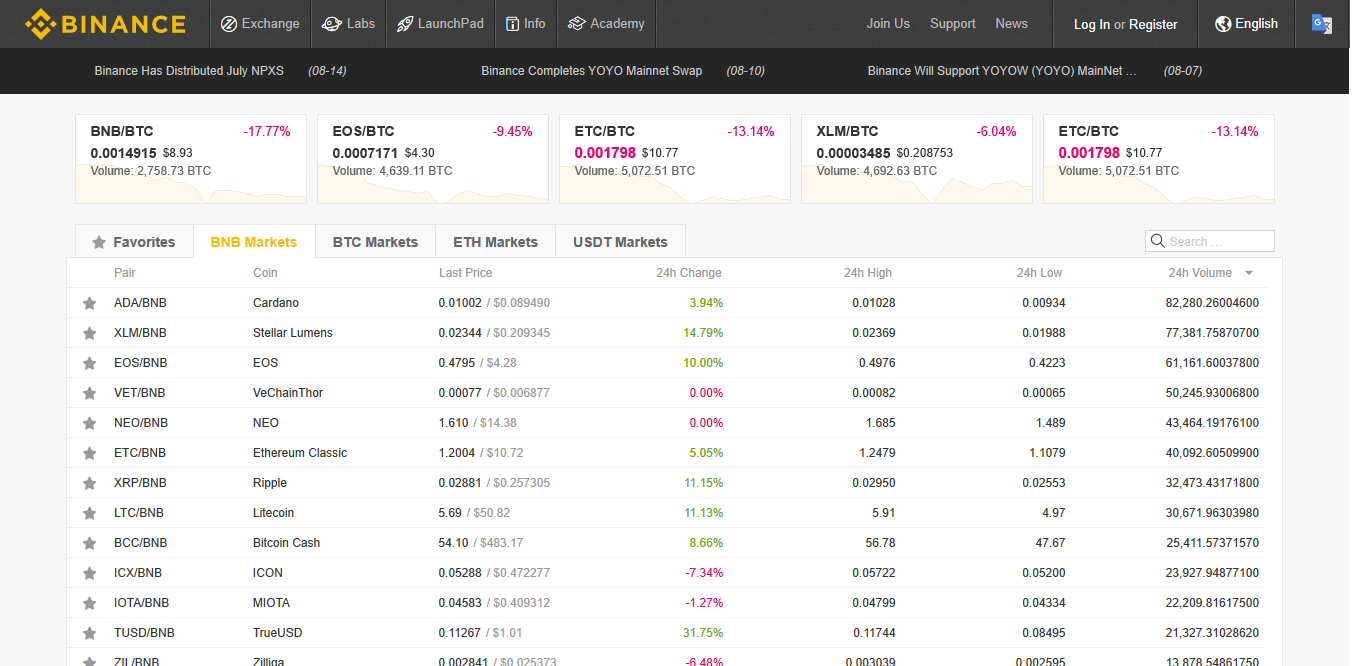The height and width of the screenshot is (666, 1366).
Task: Sort by the 24h Change column header
Action: [689, 273]
